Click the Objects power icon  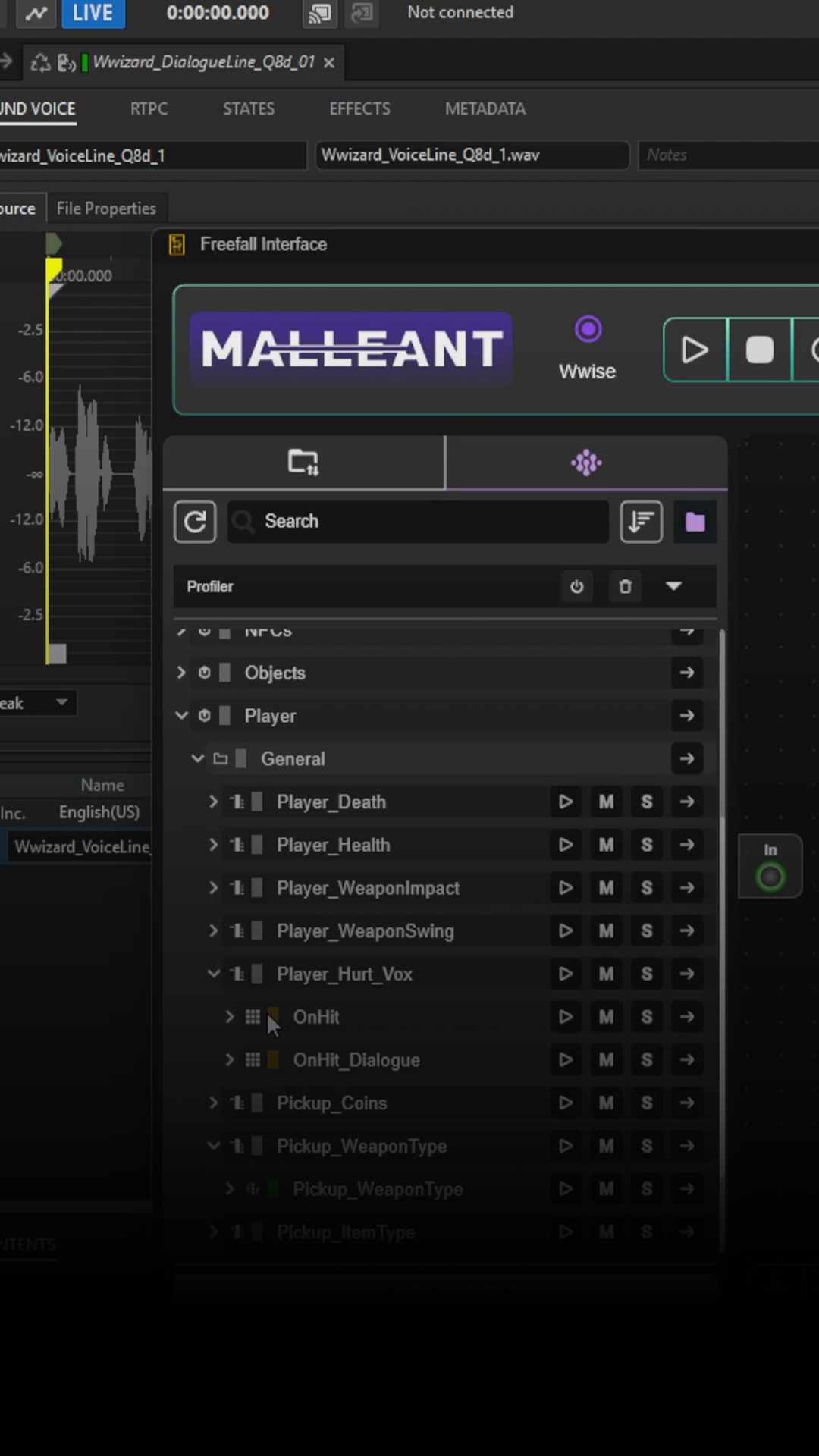pyautogui.click(x=205, y=673)
